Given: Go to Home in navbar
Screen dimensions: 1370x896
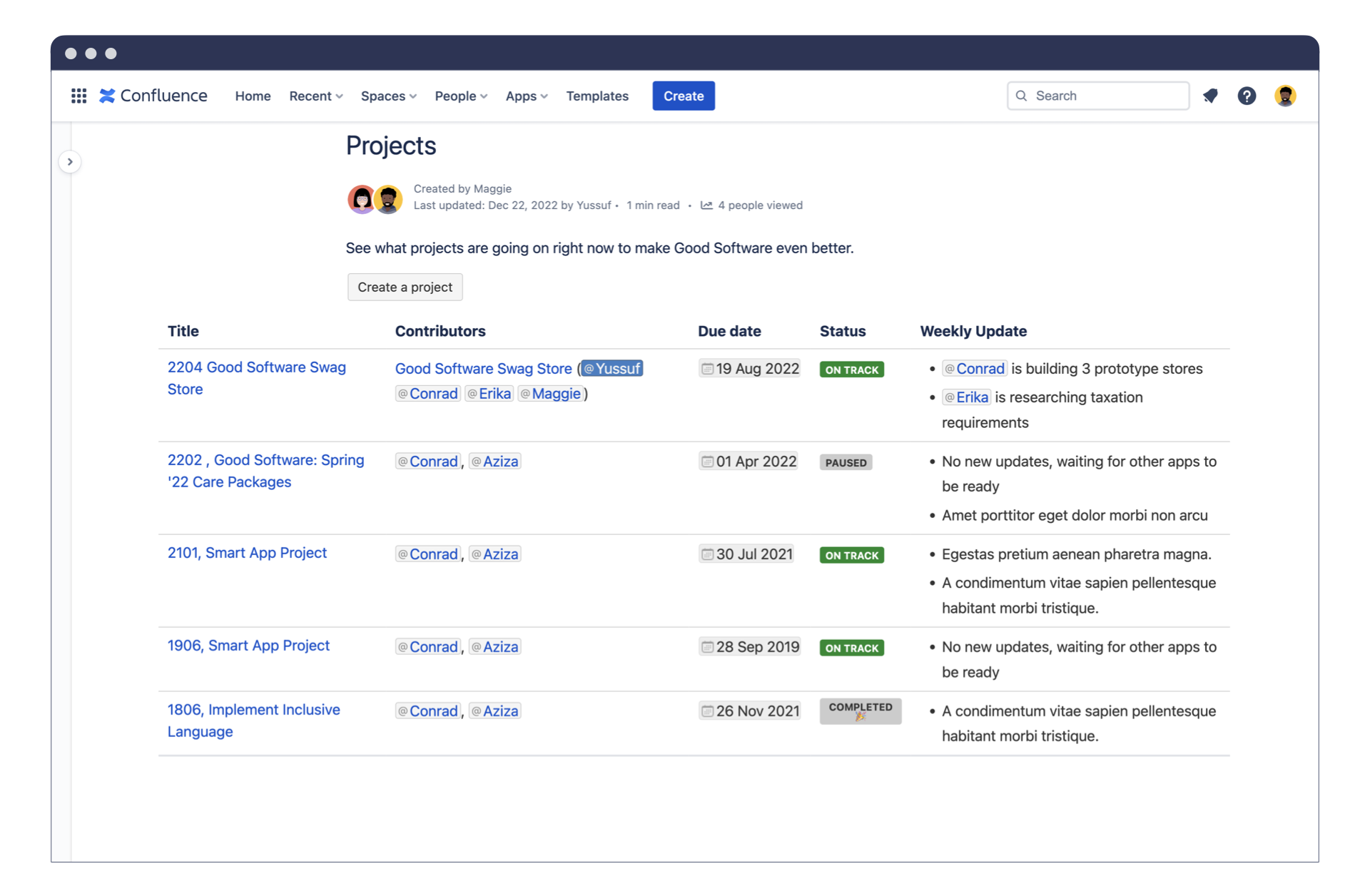Looking at the screenshot, I should click(x=253, y=96).
